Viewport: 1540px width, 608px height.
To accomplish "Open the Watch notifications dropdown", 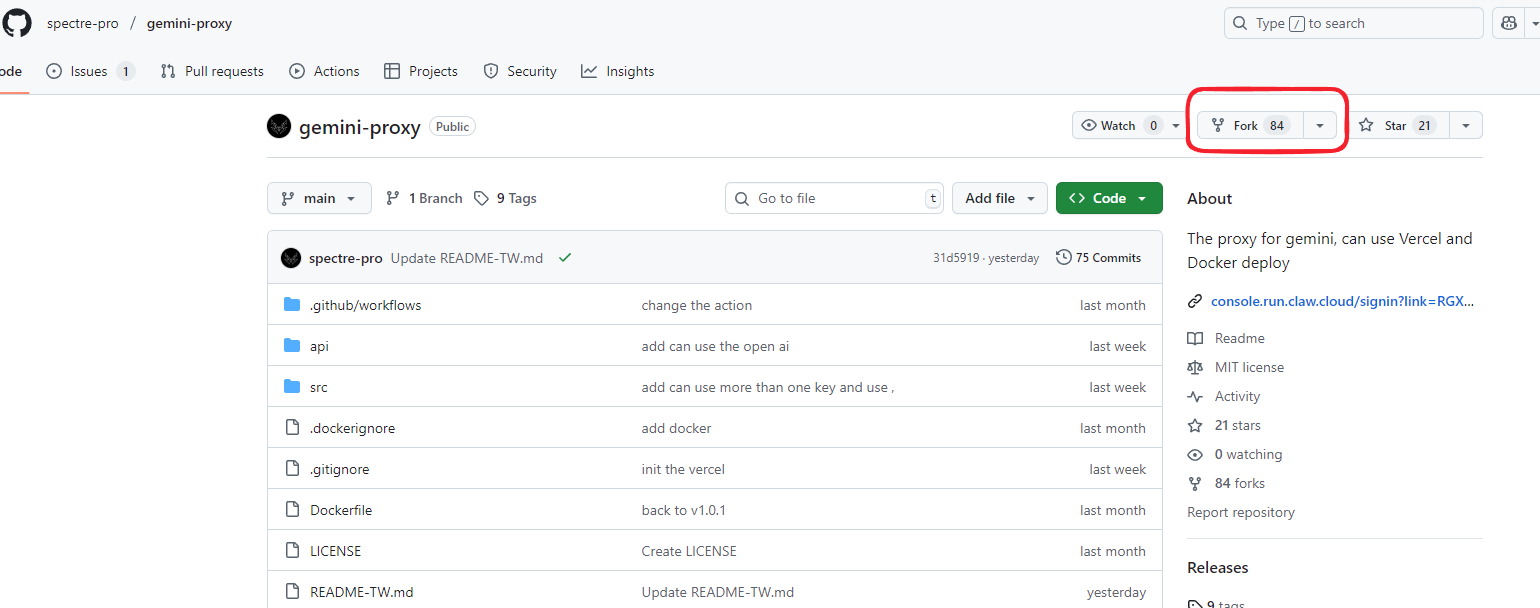I will click(x=1131, y=126).
